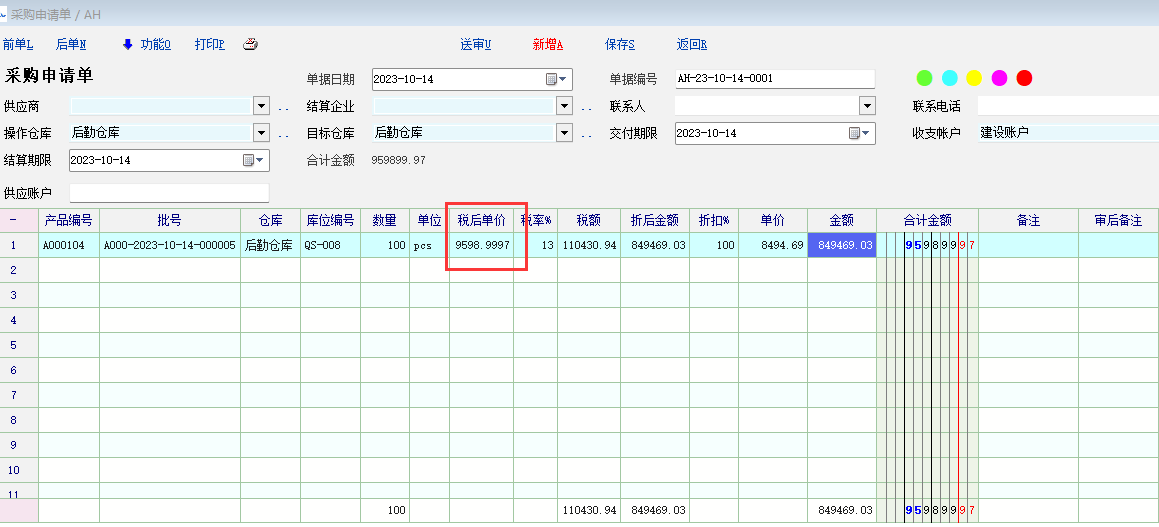Viewport: 1159px width, 527px height.
Task: Click the 单据编号 input field
Action: 773,79
